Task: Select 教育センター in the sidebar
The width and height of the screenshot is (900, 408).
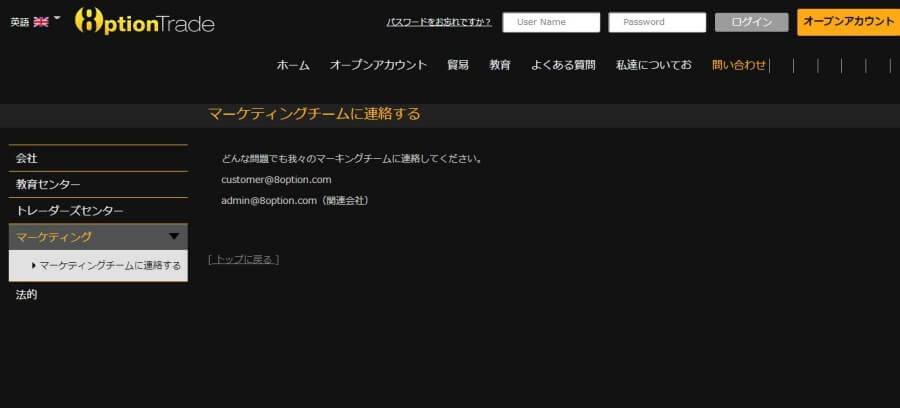Action: (98, 185)
